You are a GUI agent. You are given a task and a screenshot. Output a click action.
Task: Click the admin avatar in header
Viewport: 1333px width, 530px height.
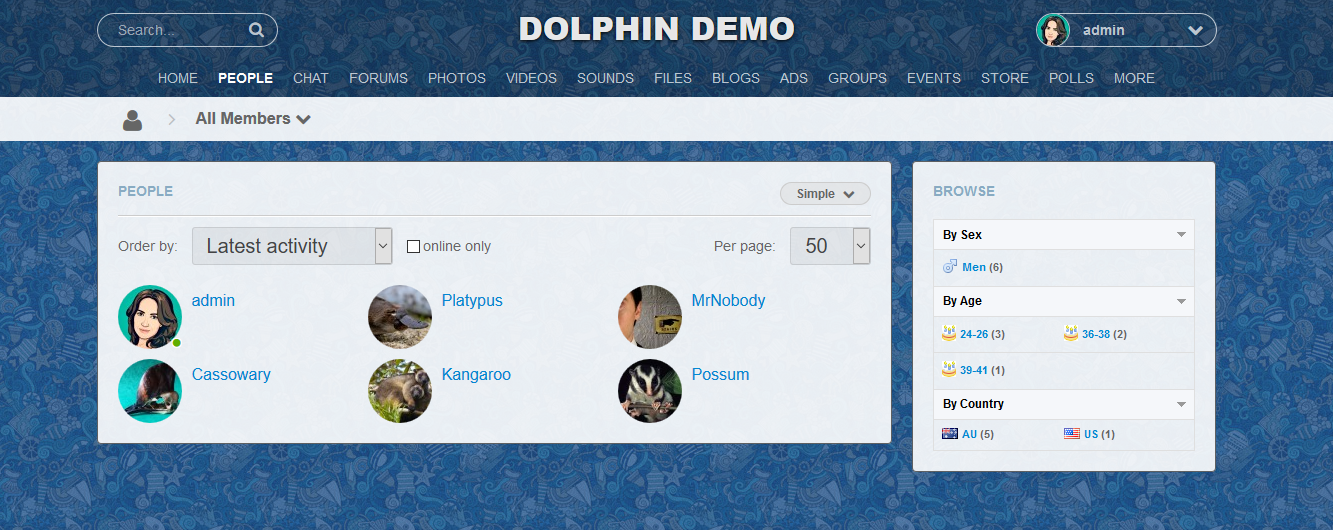tap(1053, 30)
